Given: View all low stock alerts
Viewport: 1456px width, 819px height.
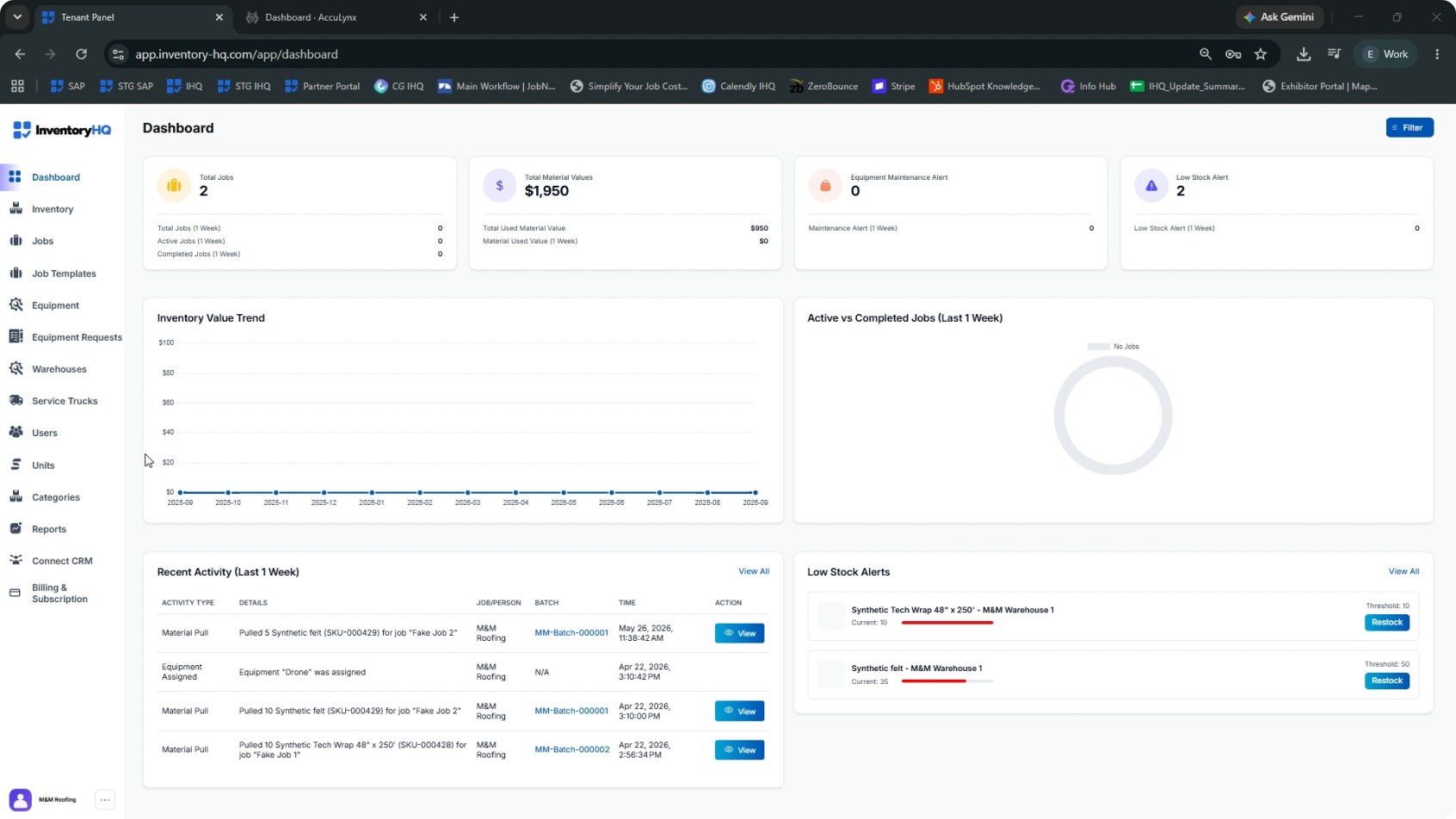Looking at the screenshot, I should 1404,571.
